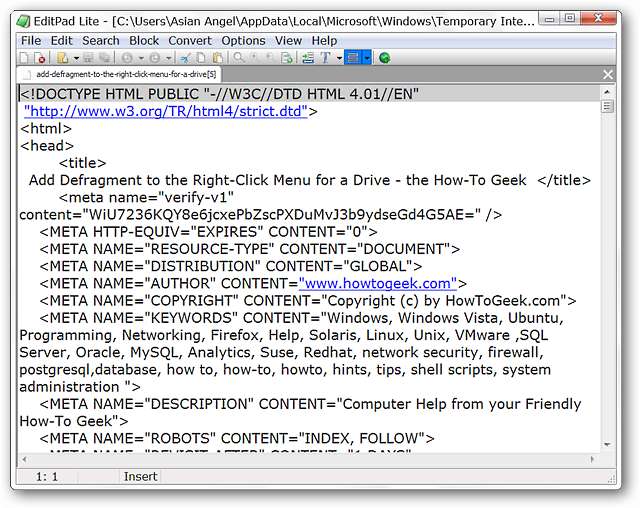Expand the Font dropdown arrow
This screenshot has height=508, width=640.
[x=339, y=58]
